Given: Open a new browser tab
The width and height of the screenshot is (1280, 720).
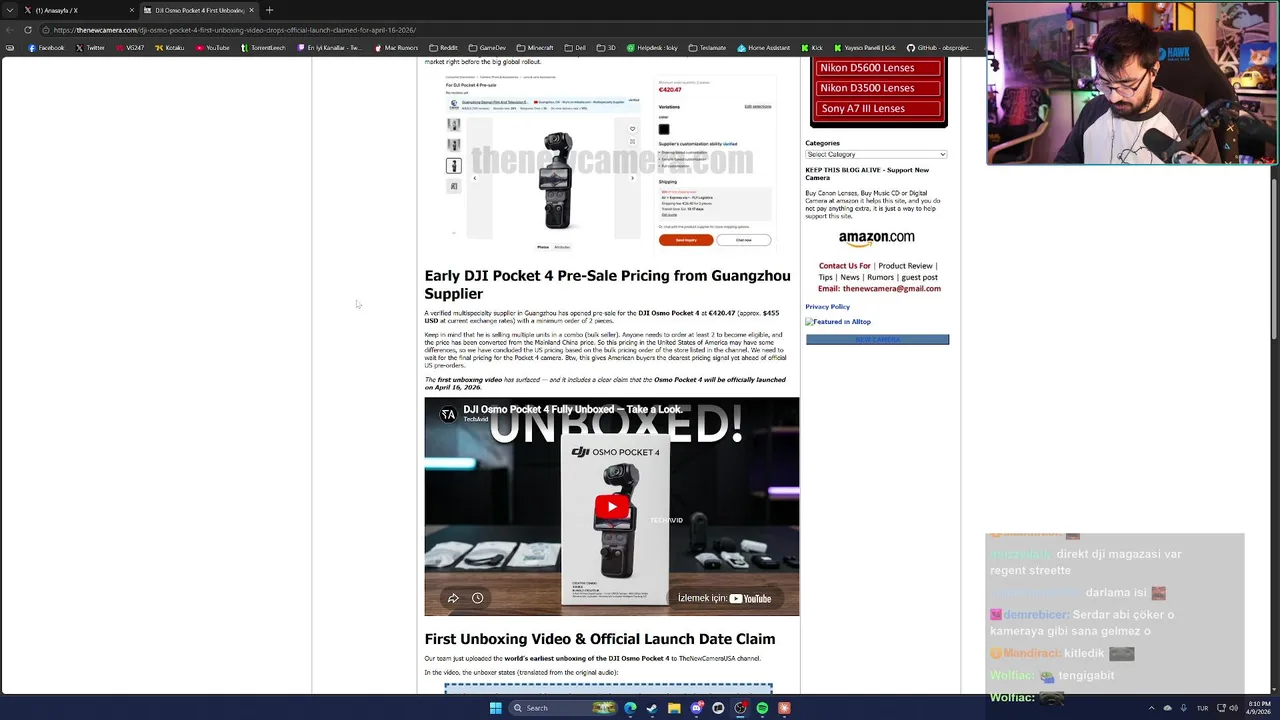Looking at the screenshot, I should [x=269, y=10].
